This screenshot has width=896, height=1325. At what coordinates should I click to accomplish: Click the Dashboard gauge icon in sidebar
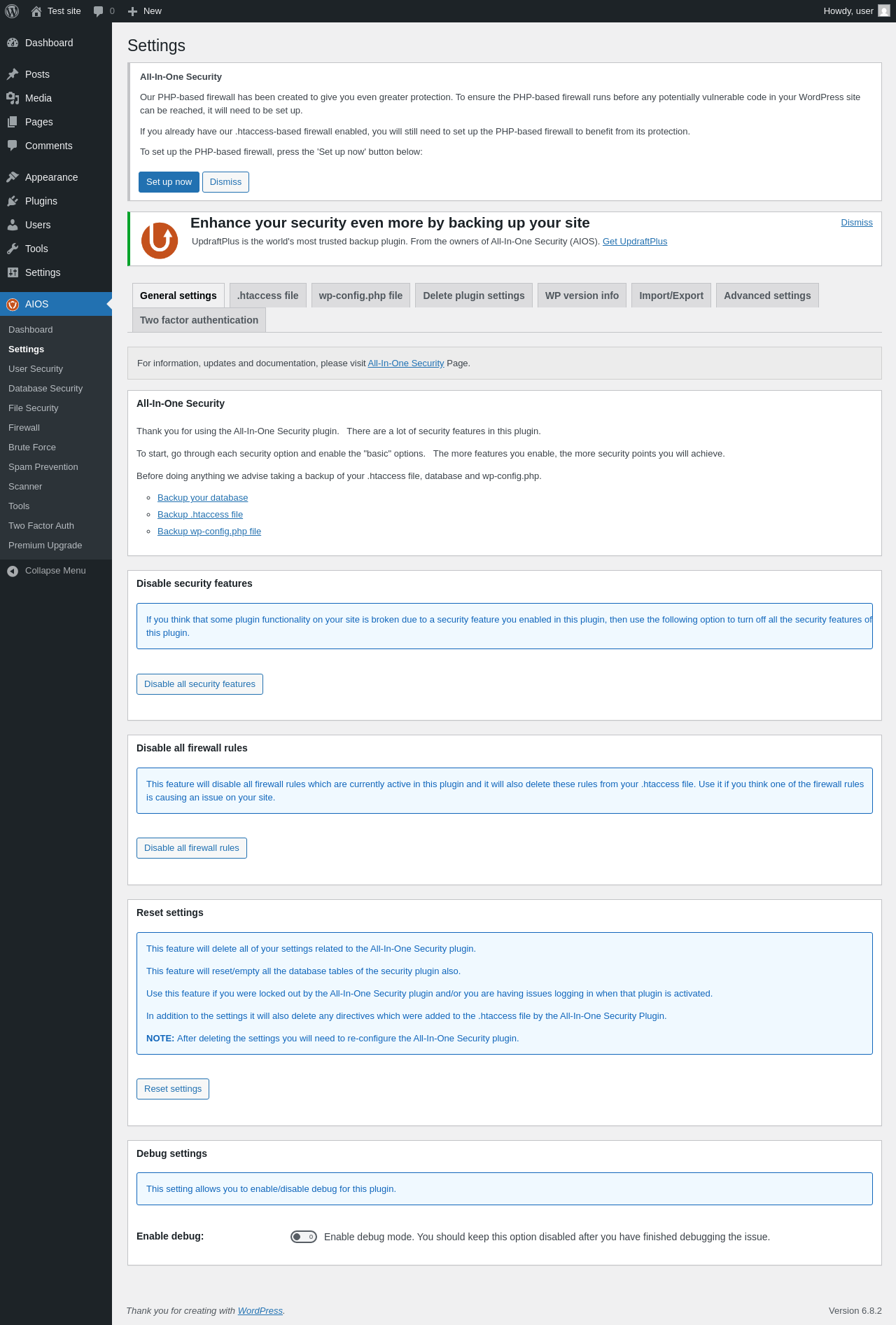[x=13, y=43]
